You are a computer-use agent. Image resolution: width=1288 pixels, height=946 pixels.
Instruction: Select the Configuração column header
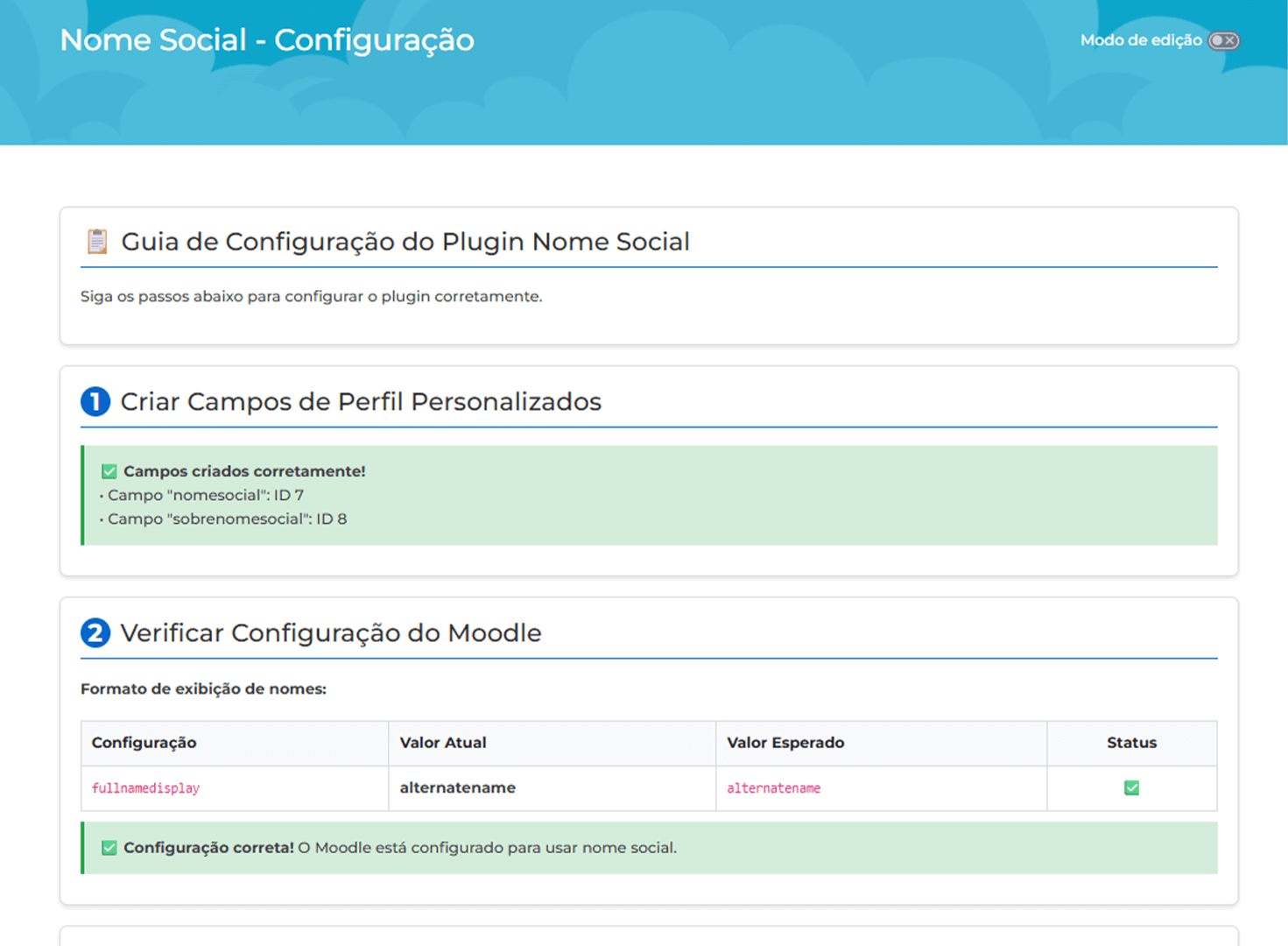[144, 743]
